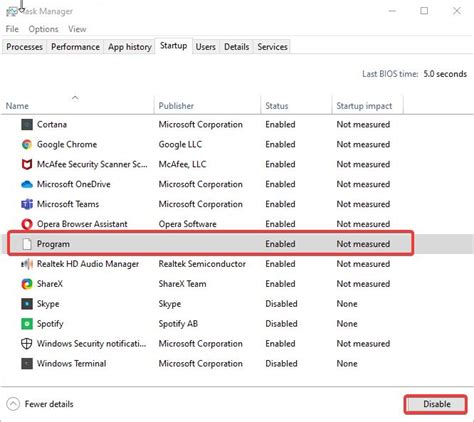Close the Task Manager window
The height and width of the screenshot is (422, 474).
(457, 11)
